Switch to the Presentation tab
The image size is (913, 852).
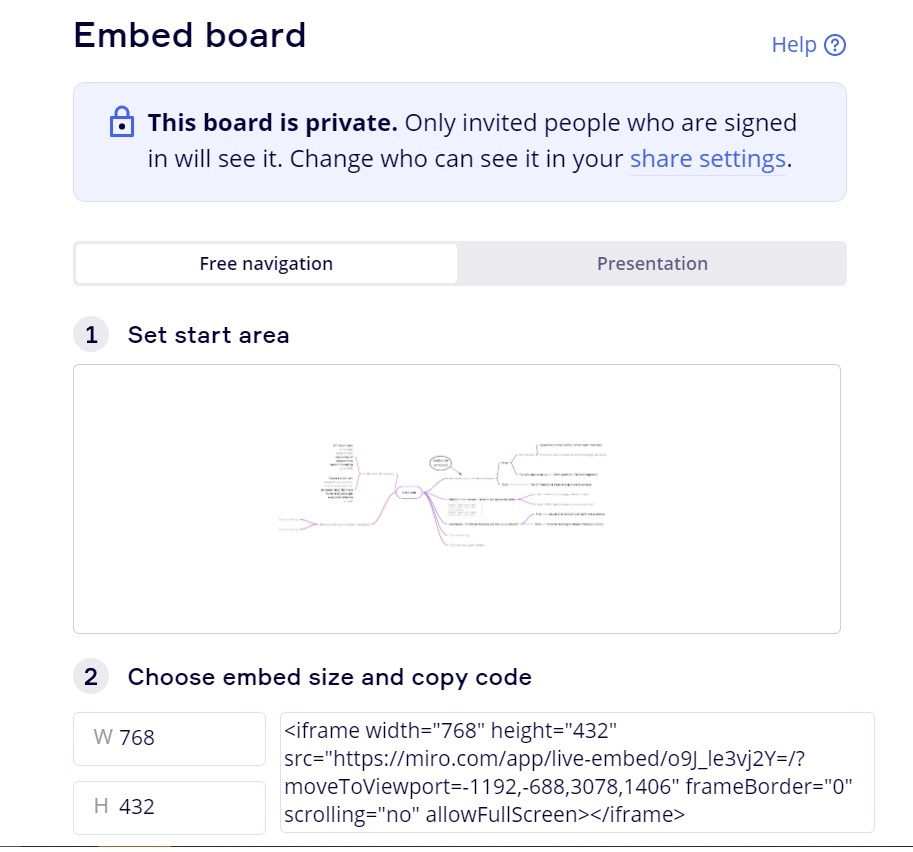click(652, 264)
